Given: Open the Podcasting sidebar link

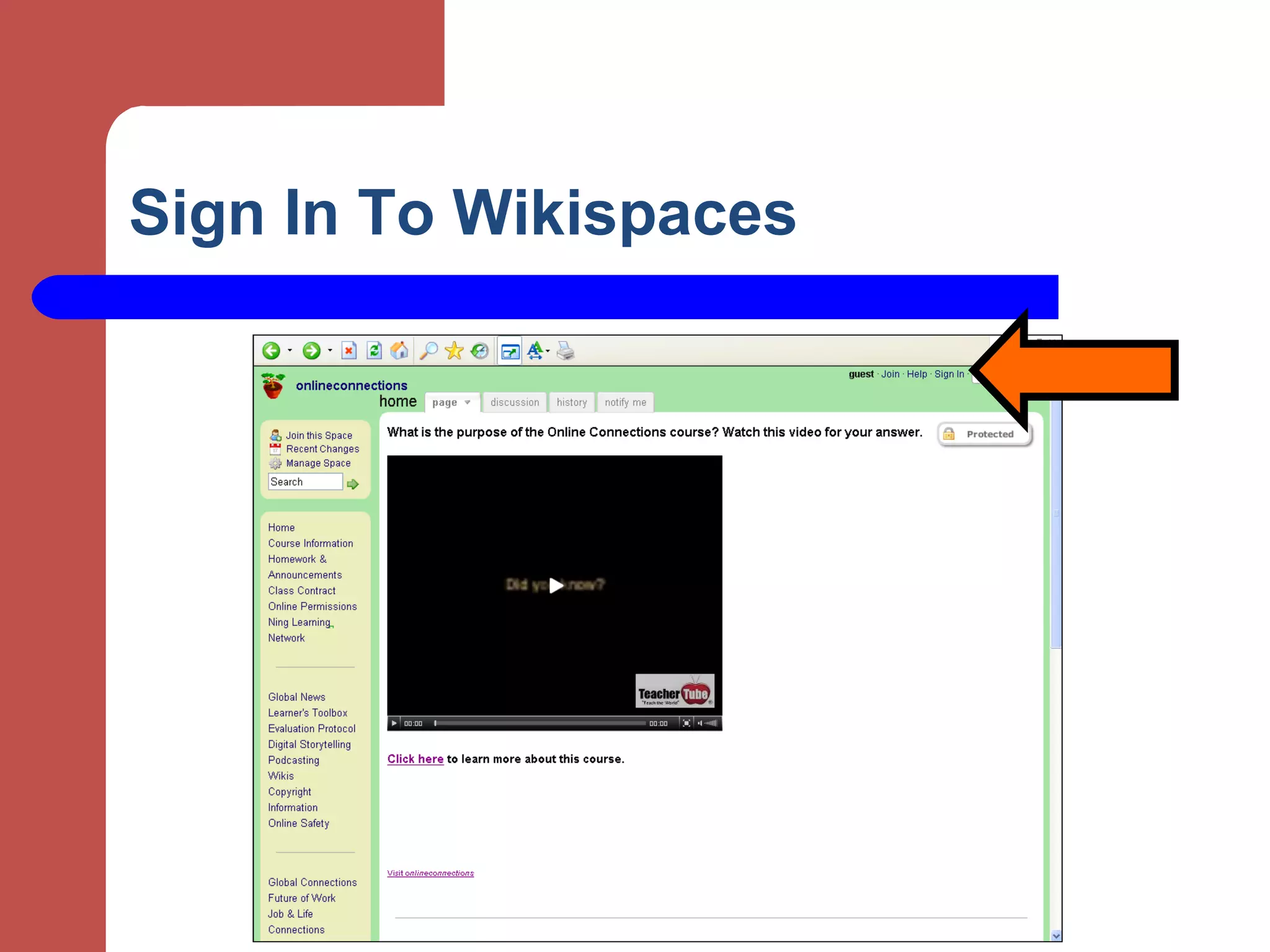Looking at the screenshot, I should [x=293, y=760].
